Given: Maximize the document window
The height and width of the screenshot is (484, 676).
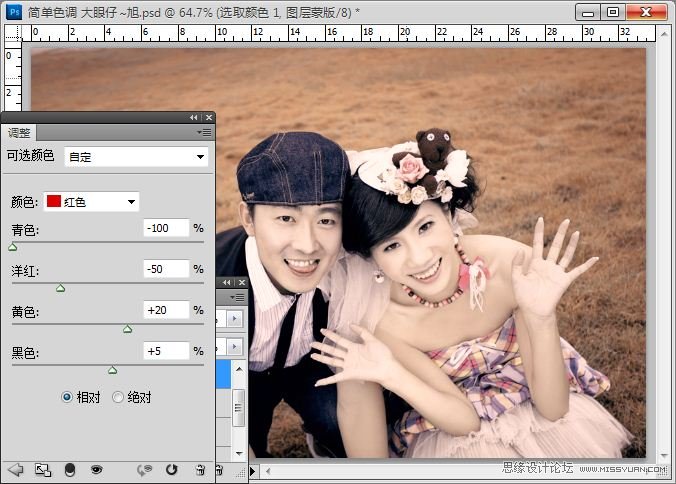Looking at the screenshot, I should [613, 12].
